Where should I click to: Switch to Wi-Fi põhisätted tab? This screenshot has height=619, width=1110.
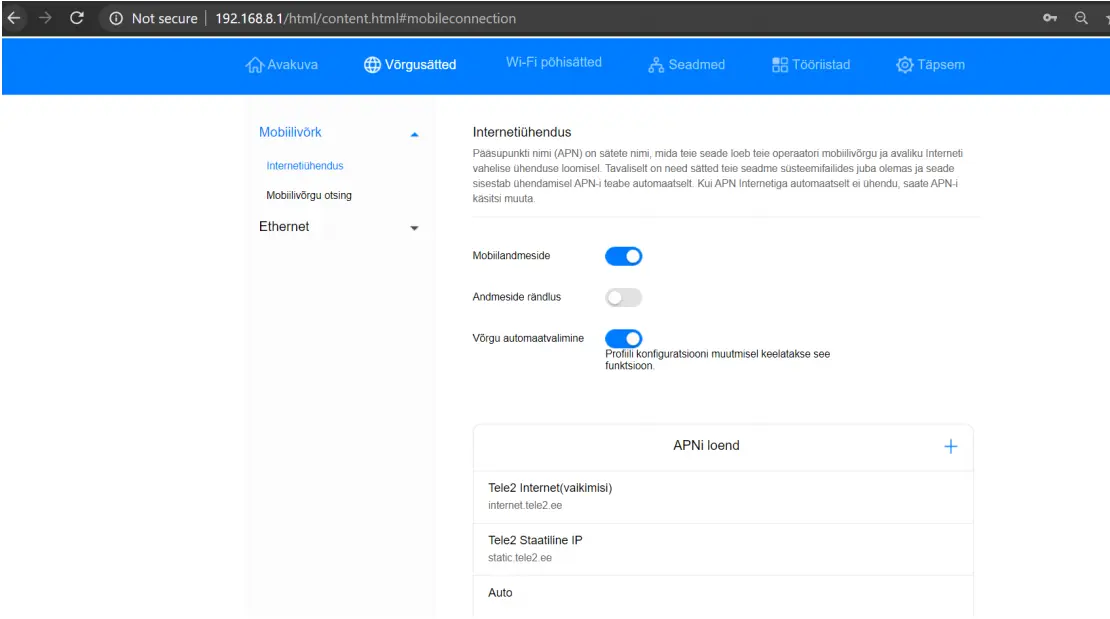coord(554,62)
